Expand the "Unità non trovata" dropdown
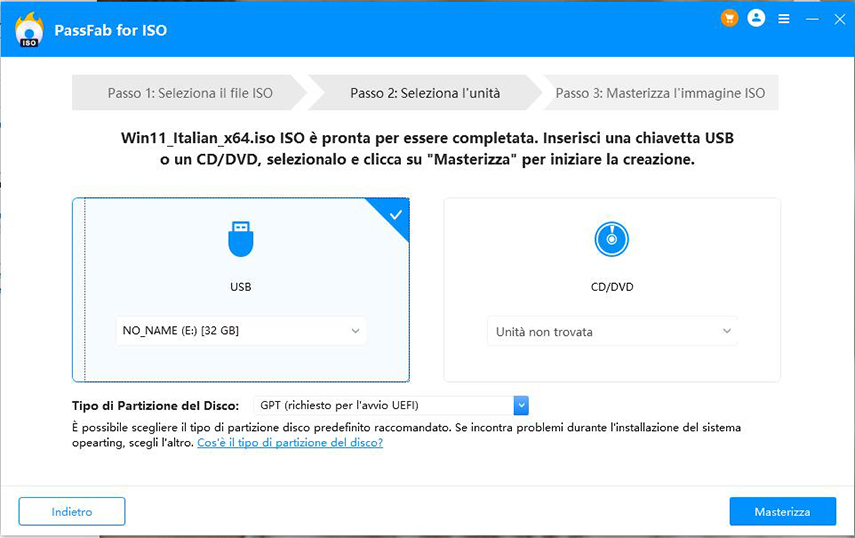Viewport: 855px width, 538px height. pyautogui.click(x=612, y=332)
